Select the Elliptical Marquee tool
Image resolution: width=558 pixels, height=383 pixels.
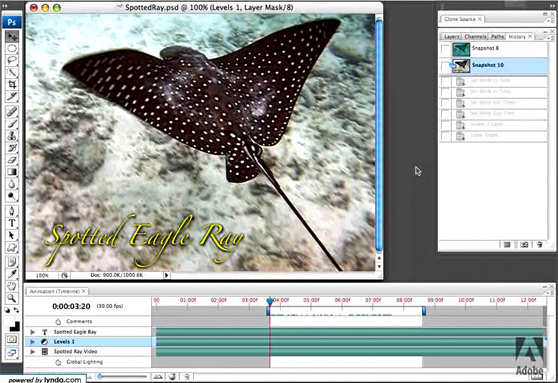tap(12, 48)
